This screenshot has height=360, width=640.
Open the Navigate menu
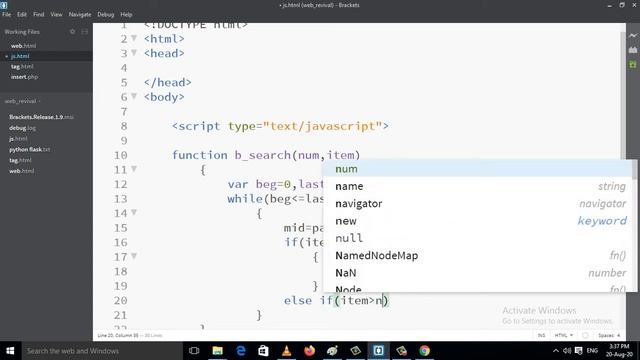pyautogui.click(x=80, y=15)
